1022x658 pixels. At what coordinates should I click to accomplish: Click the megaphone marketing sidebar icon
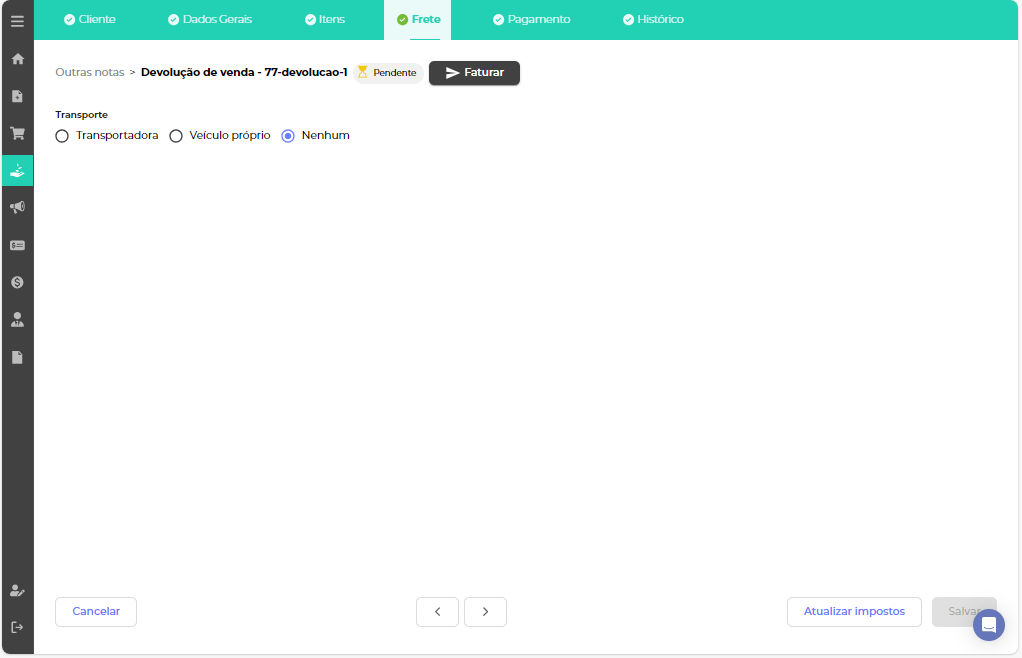[x=17, y=208]
